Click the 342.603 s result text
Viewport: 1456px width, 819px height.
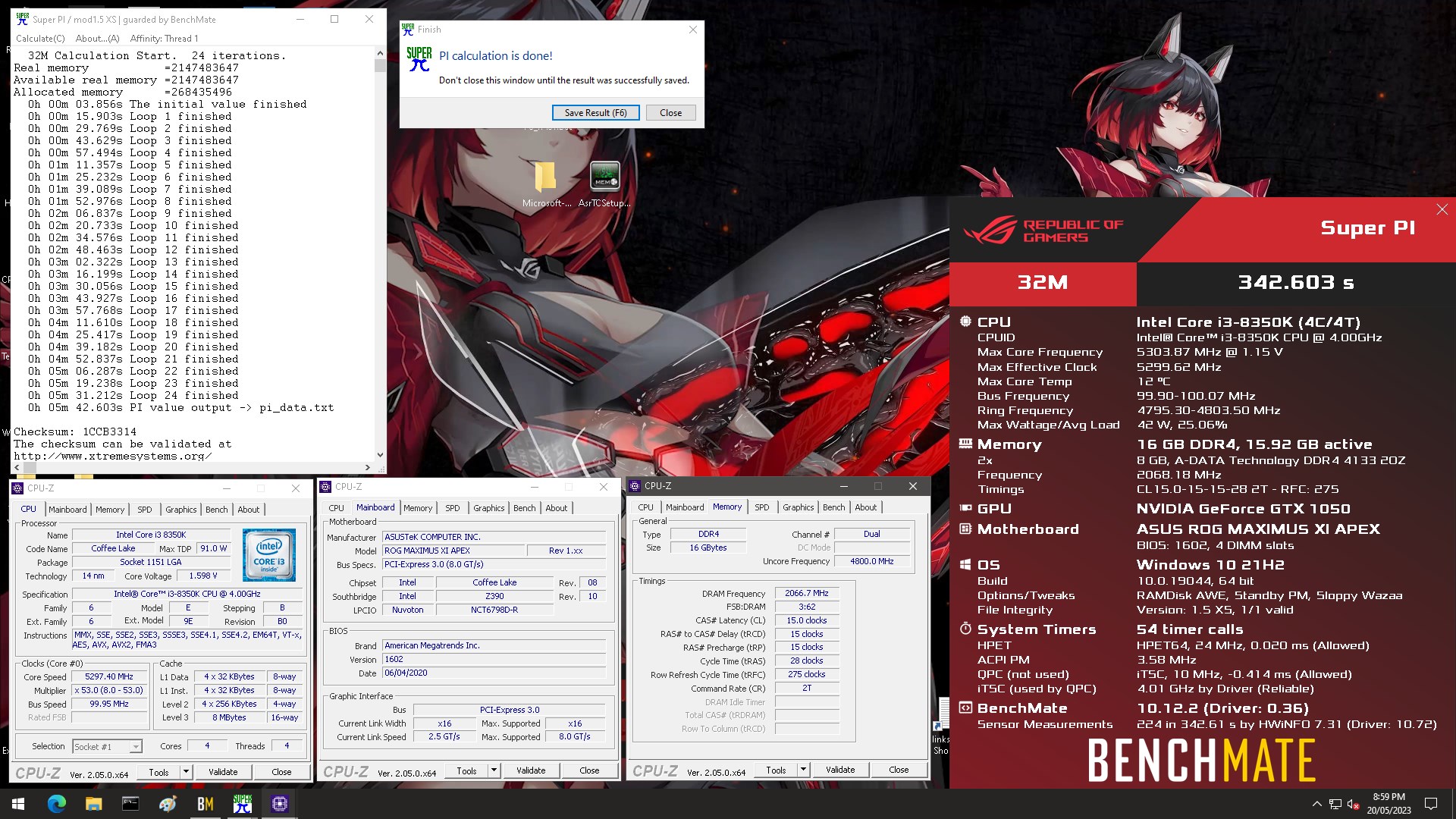[1296, 283]
